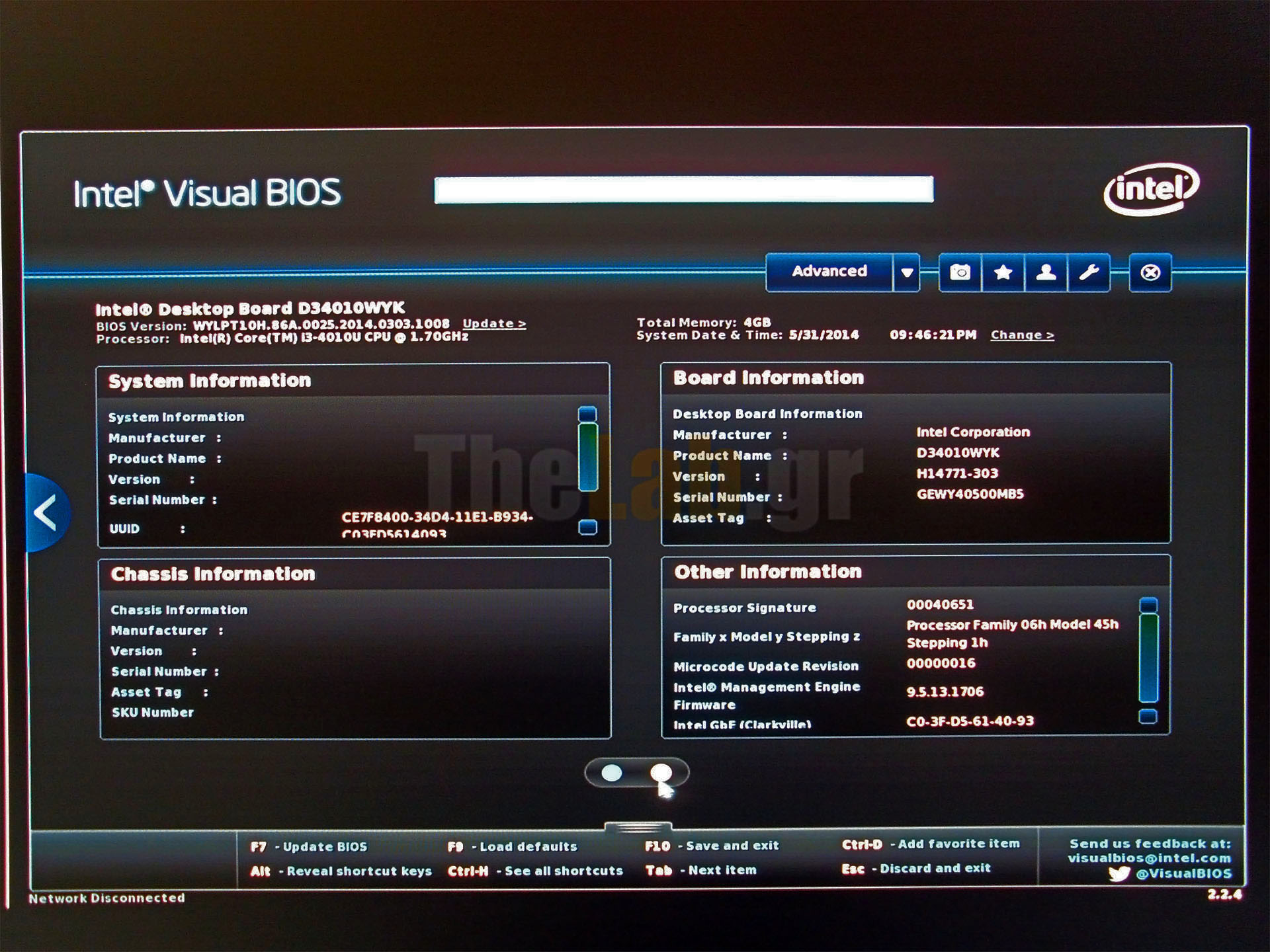Expand the bottom shortcut bar handle
The image size is (1270, 952).
coord(638,827)
